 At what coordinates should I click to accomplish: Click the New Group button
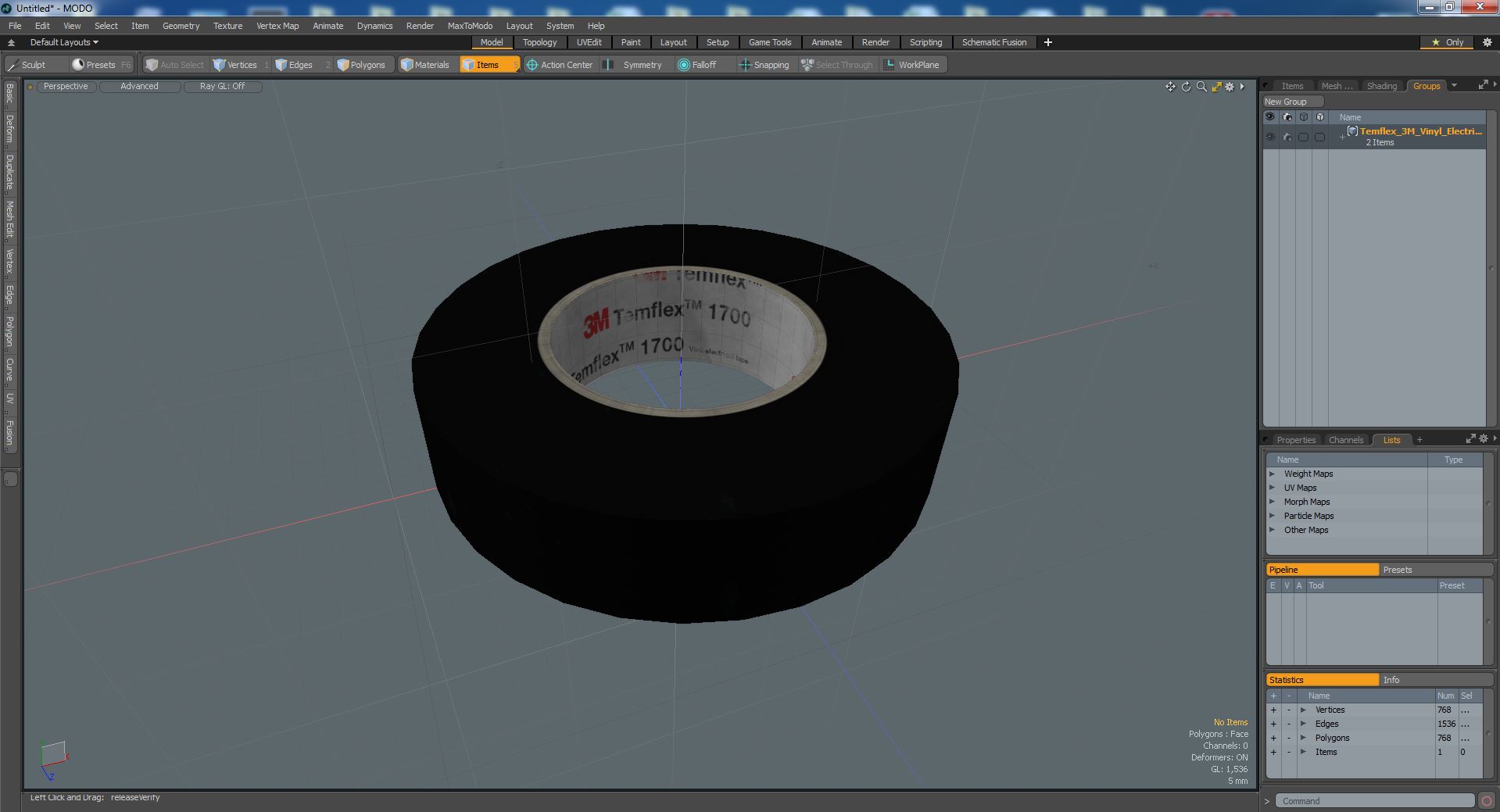pos(1293,102)
